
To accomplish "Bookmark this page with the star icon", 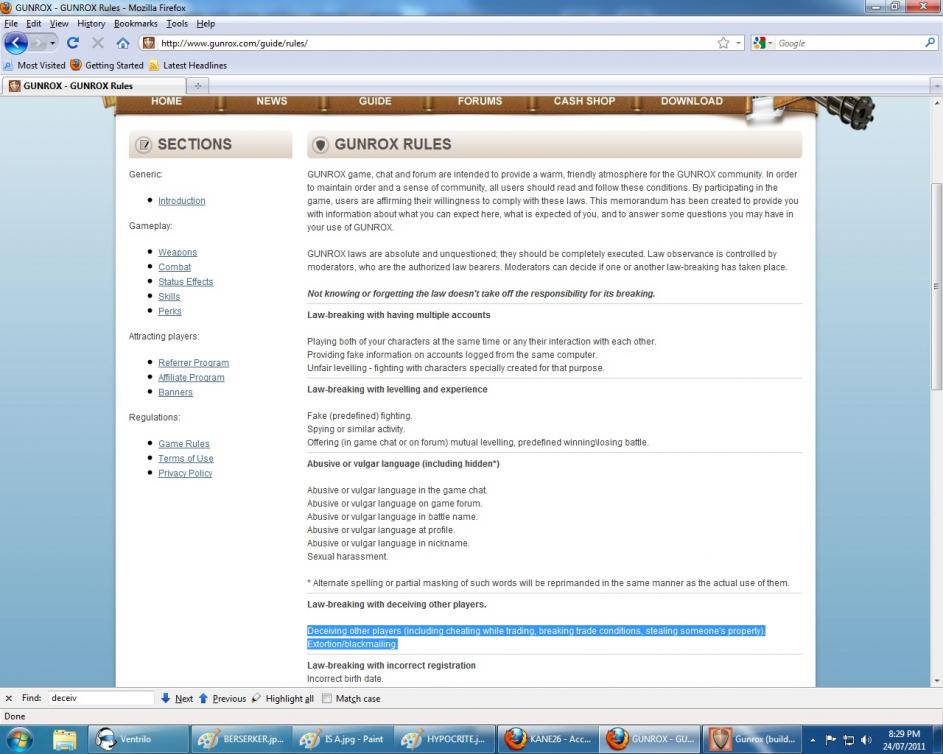I will click(723, 43).
